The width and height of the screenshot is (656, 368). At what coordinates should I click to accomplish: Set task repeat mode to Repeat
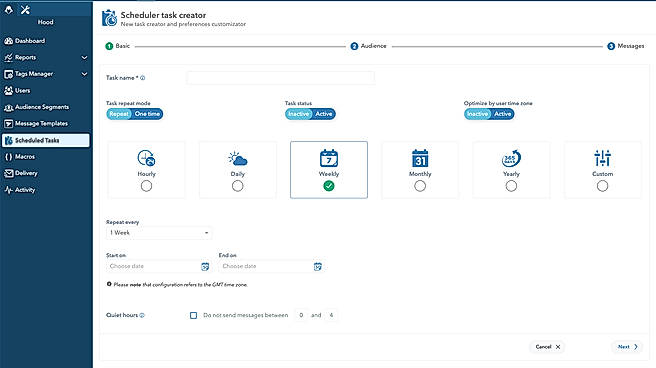coord(119,114)
